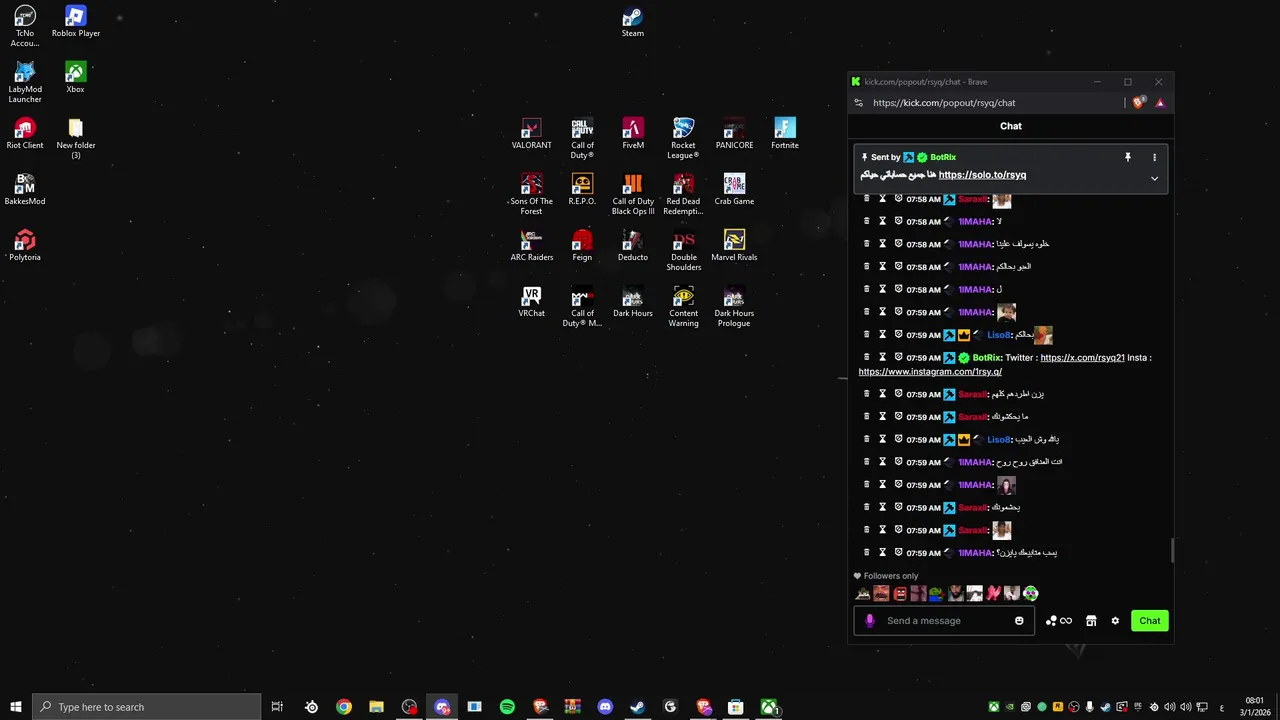
Task: Click the taskbar search box
Action: click(147, 707)
